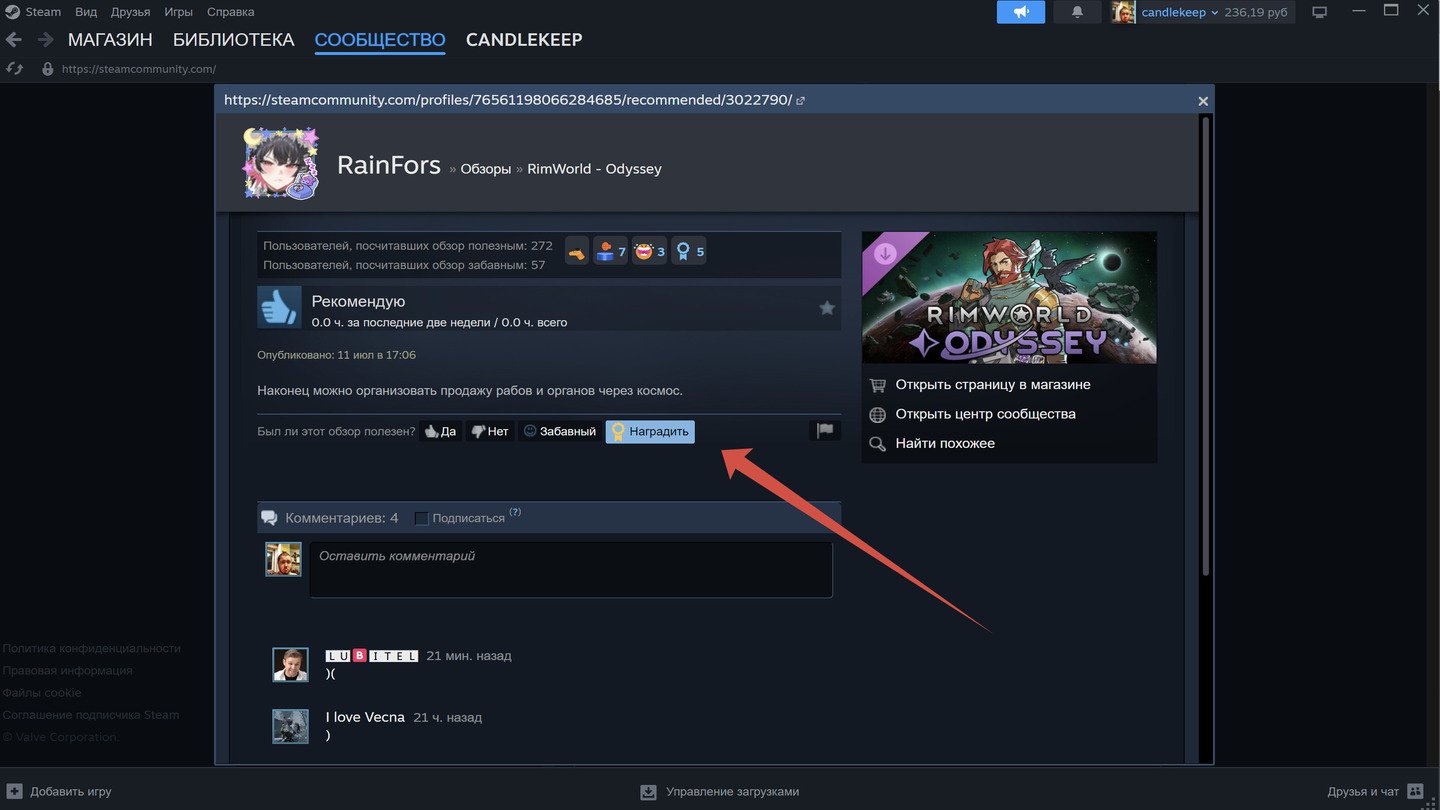
Task: Open the Друзья menu
Action: 130,12
